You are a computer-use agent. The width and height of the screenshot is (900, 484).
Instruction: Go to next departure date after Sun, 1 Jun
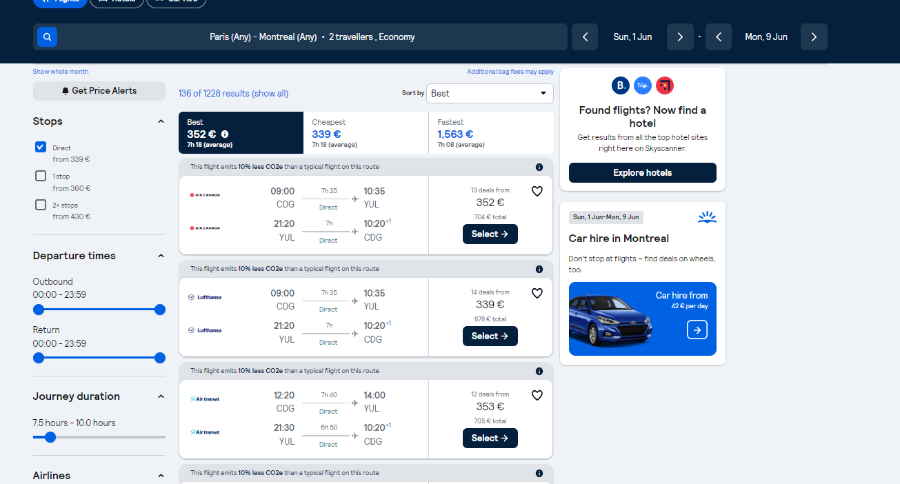tap(680, 37)
